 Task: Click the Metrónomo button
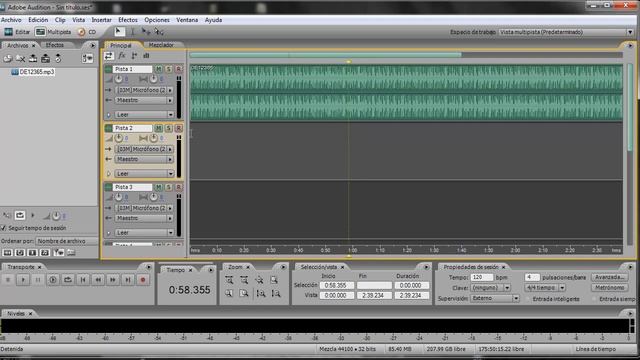[x=609, y=288]
